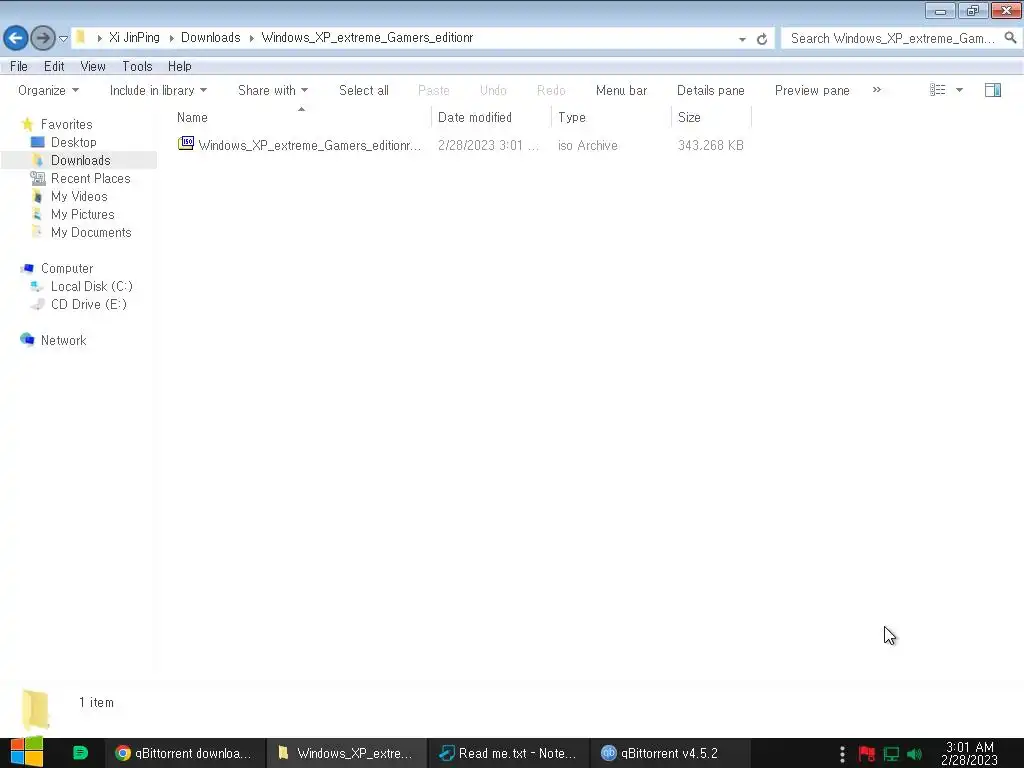The height and width of the screenshot is (768, 1024).
Task: Toggle the Details pane
Action: point(711,90)
